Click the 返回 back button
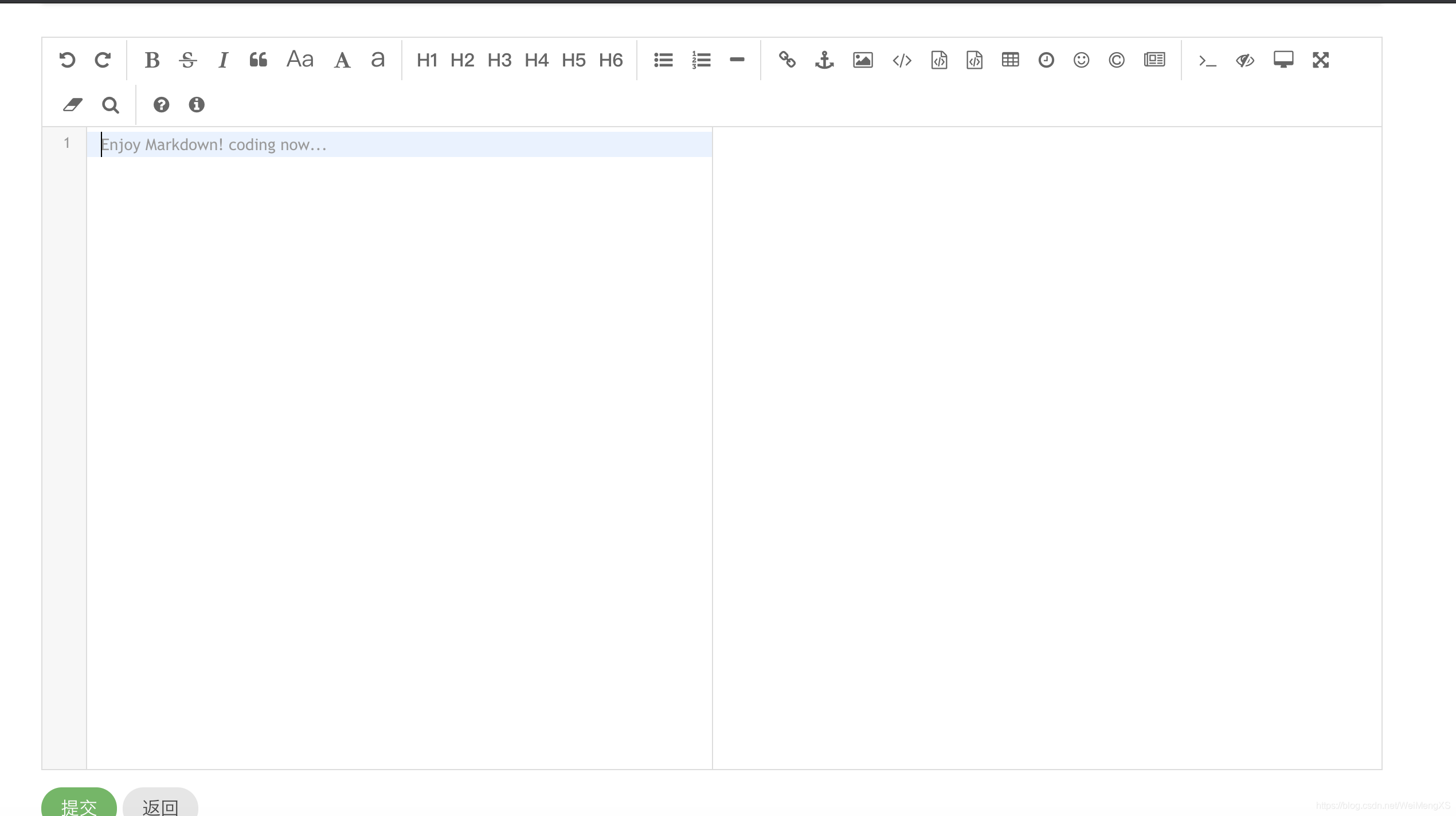This screenshot has height=816, width=1456. [x=161, y=805]
